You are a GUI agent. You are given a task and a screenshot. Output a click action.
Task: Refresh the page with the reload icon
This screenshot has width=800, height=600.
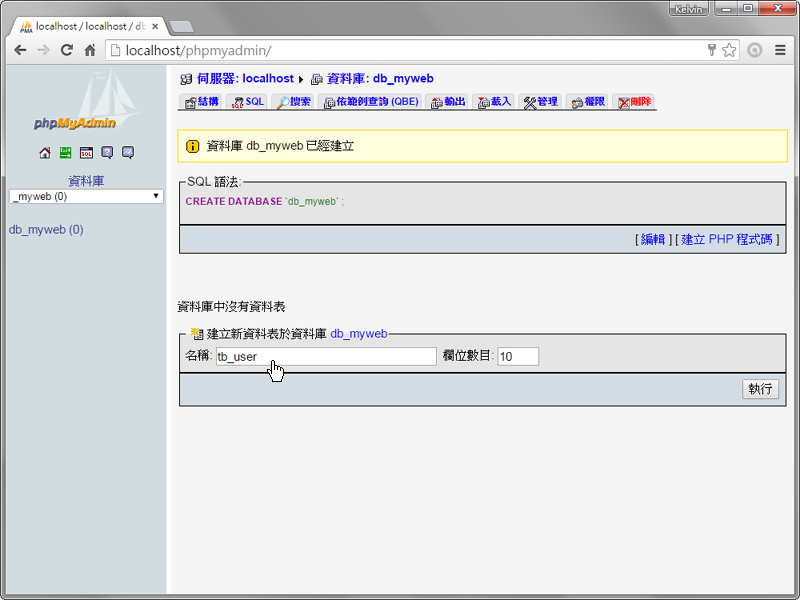click(67, 49)
